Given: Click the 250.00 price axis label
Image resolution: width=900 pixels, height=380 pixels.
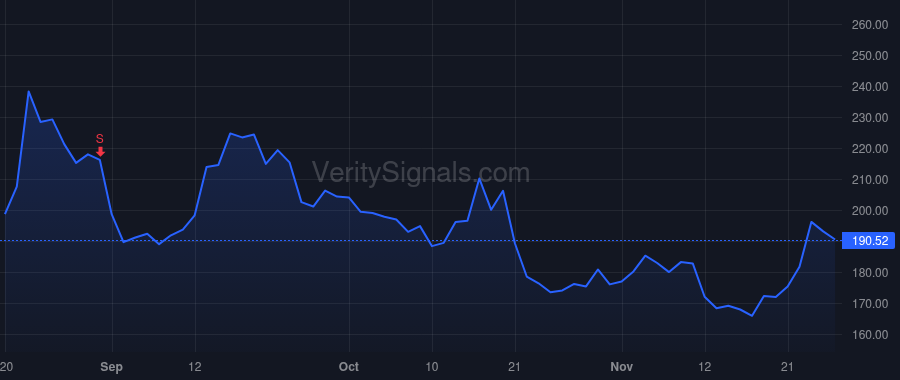Looking at the screenshot, I should 870,56.
